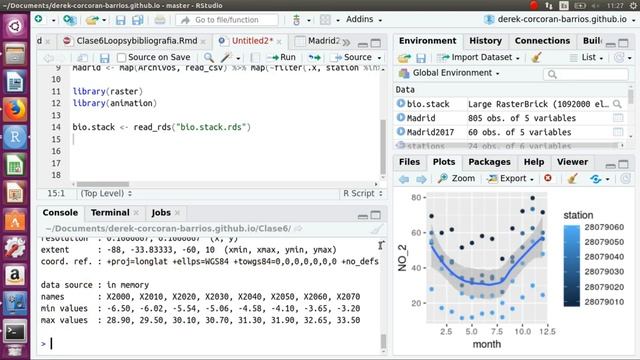Viewport: 640px width, 360px height.
Task: Go to next plot arrow
Action: tap(421, 179)
